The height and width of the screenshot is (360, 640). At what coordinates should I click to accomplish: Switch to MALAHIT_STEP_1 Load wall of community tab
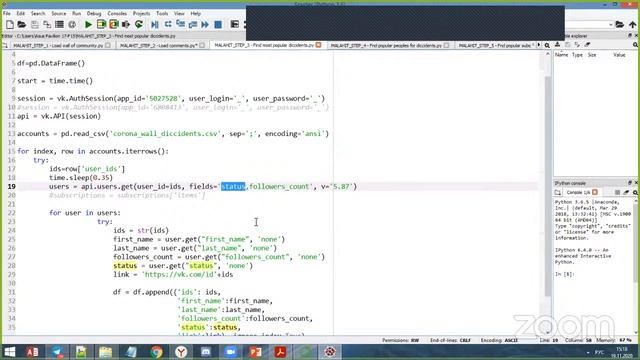[x=57, y=45]
